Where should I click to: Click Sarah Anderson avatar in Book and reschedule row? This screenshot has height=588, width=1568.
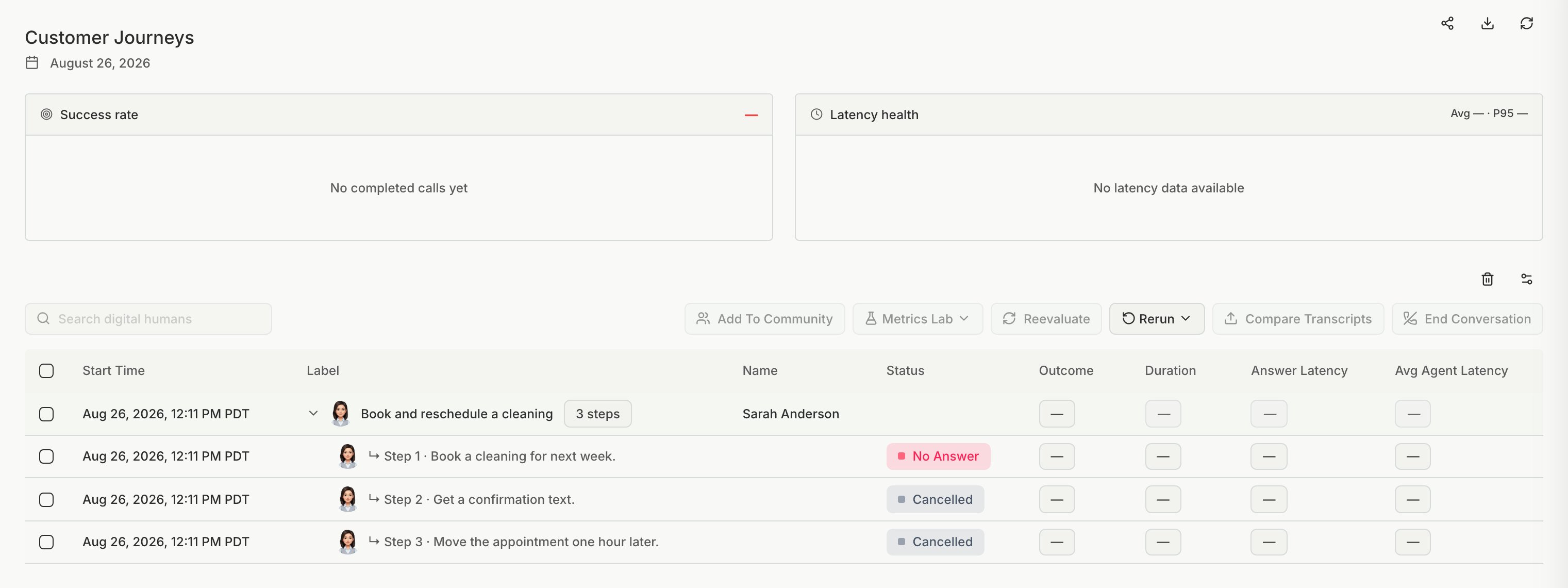340,413
